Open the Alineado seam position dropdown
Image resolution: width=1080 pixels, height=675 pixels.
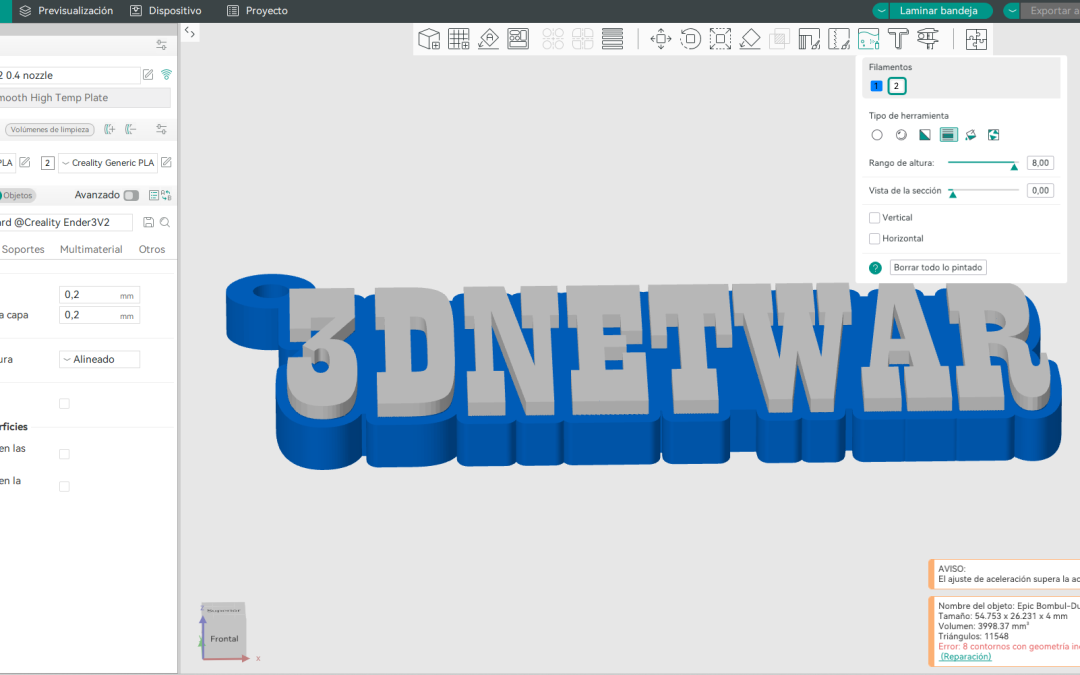(99, 359)
